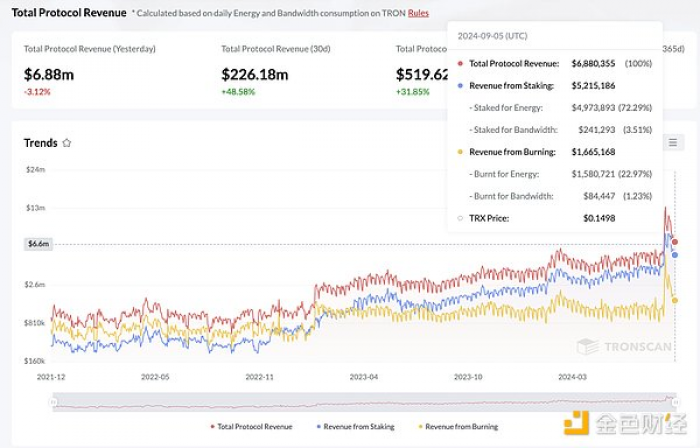Click the $6.88m yesterday revenue value
700x448 pixels.
coord(49,74)
